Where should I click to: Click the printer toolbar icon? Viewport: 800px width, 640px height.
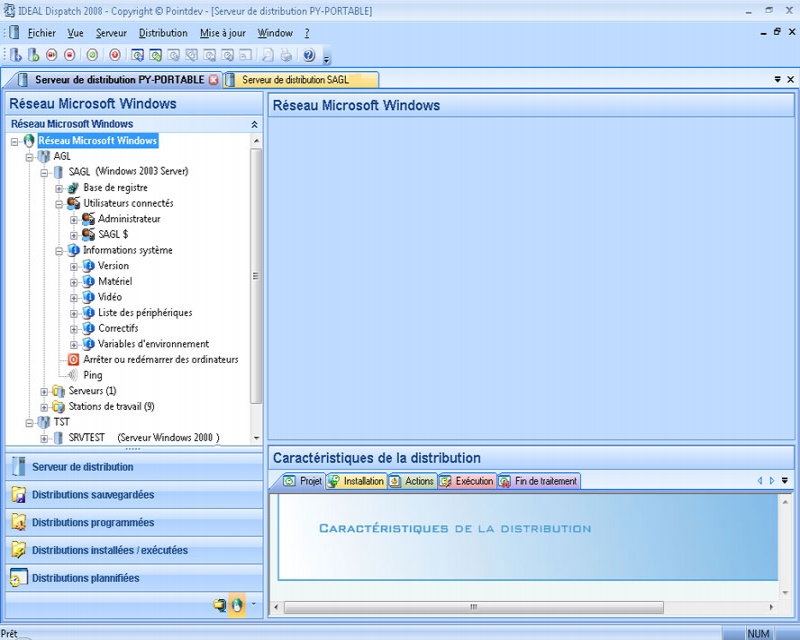click(286, 55)
